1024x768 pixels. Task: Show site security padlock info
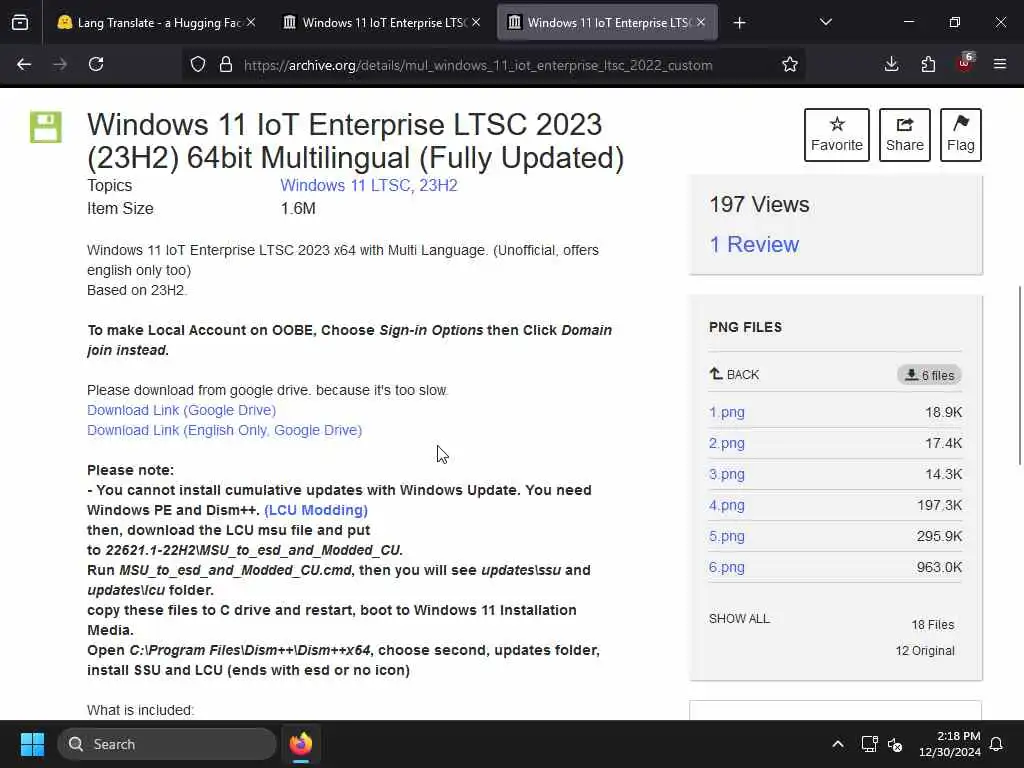tap(226, 64)
